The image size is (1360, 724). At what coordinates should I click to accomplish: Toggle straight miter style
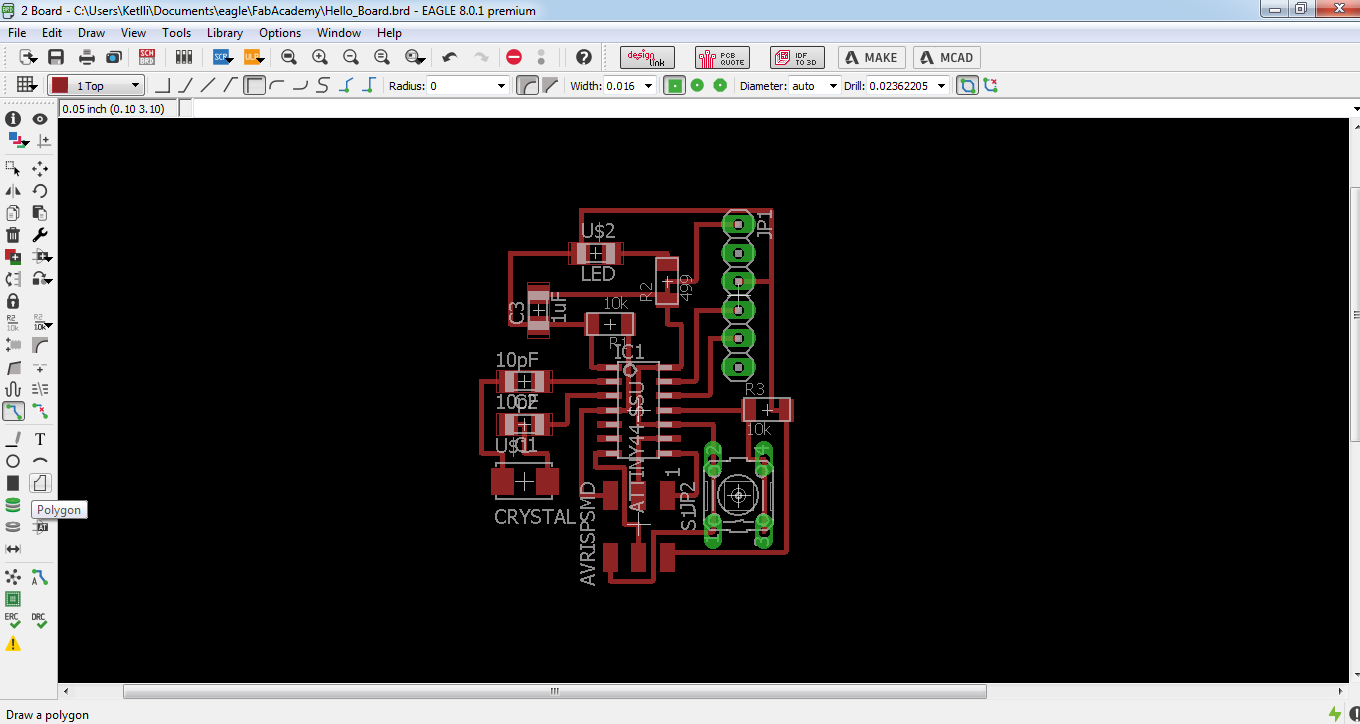[550, 86]
